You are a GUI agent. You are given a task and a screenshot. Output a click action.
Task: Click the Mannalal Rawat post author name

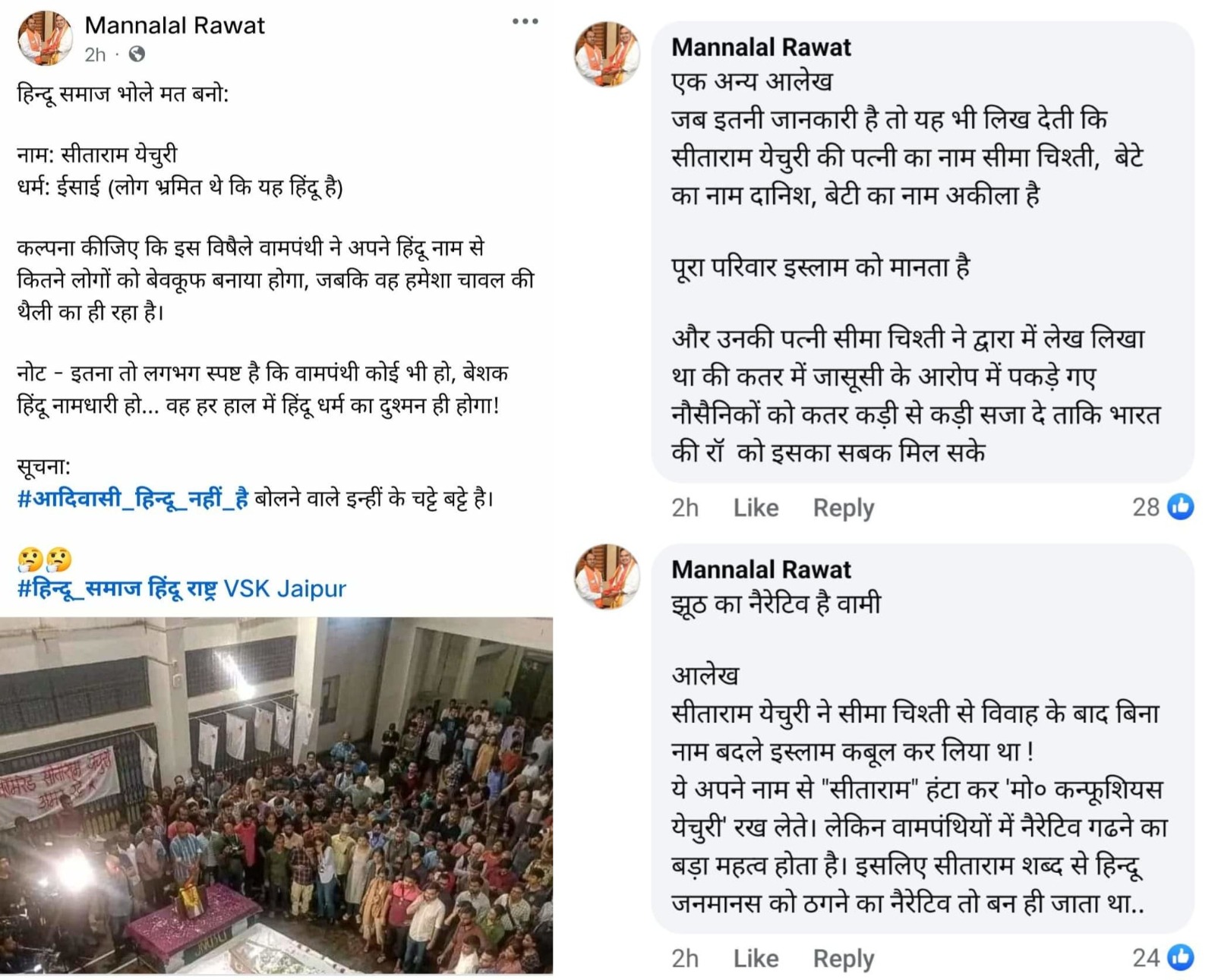tap(174, 25)
